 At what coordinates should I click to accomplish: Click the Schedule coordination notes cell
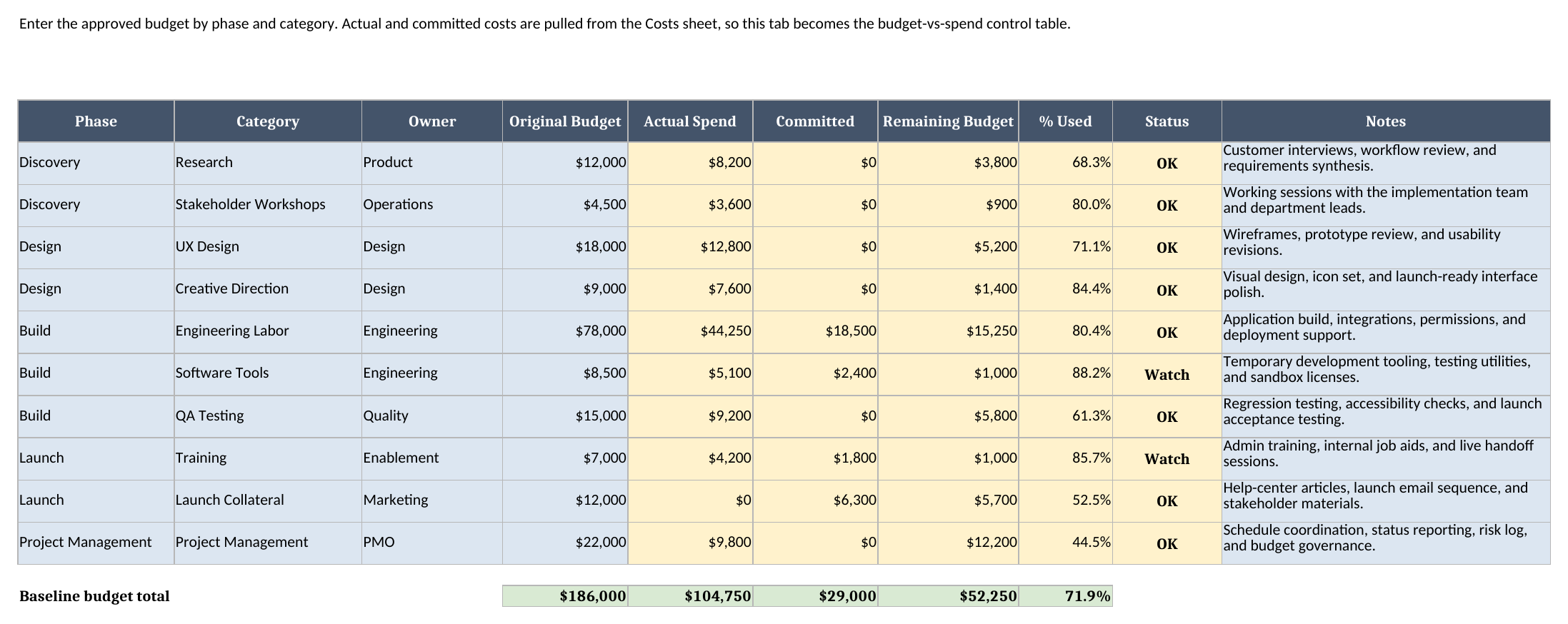[x=1386, y=543]
